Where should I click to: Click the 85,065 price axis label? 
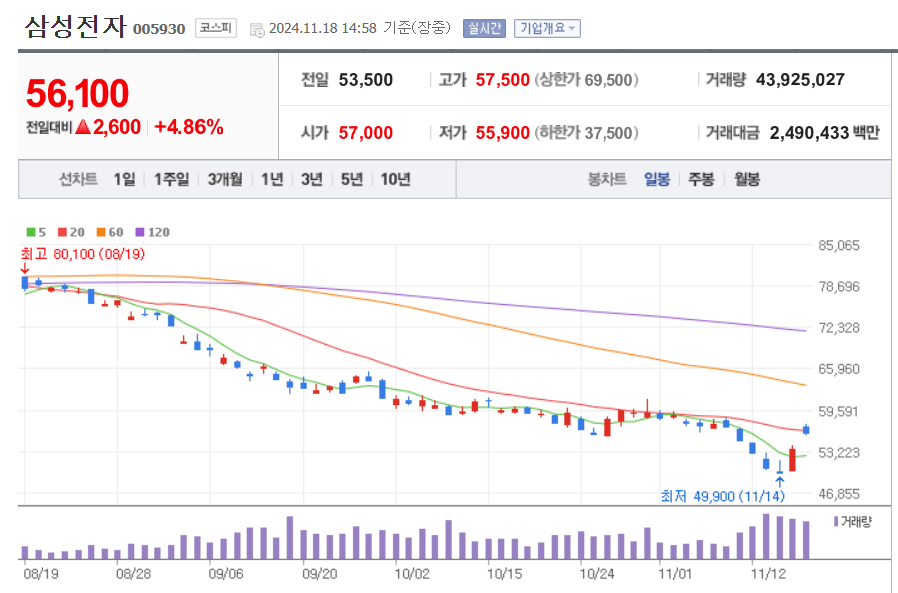[x=839, y=245]
